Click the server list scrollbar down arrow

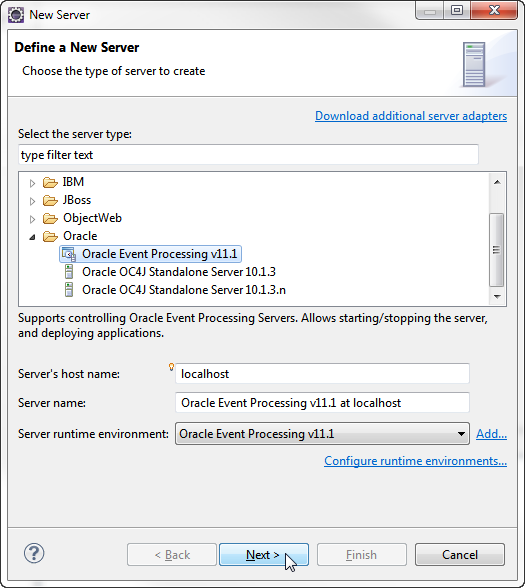point(497,297)
